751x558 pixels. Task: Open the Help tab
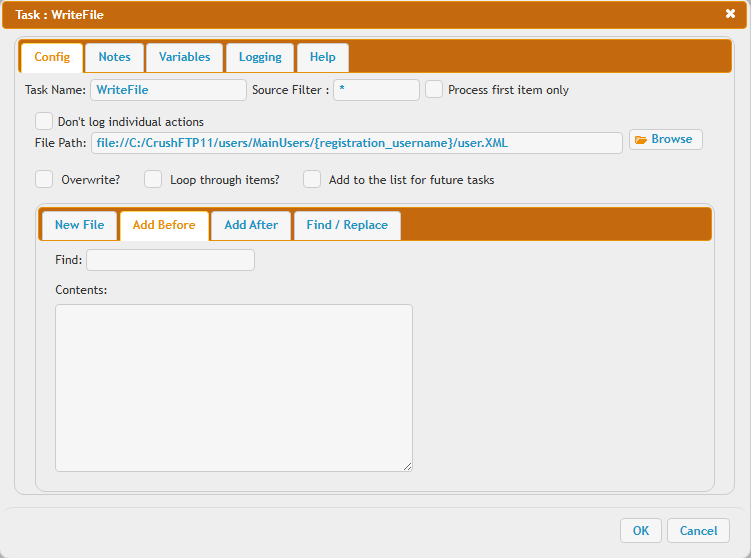[322, 57]
